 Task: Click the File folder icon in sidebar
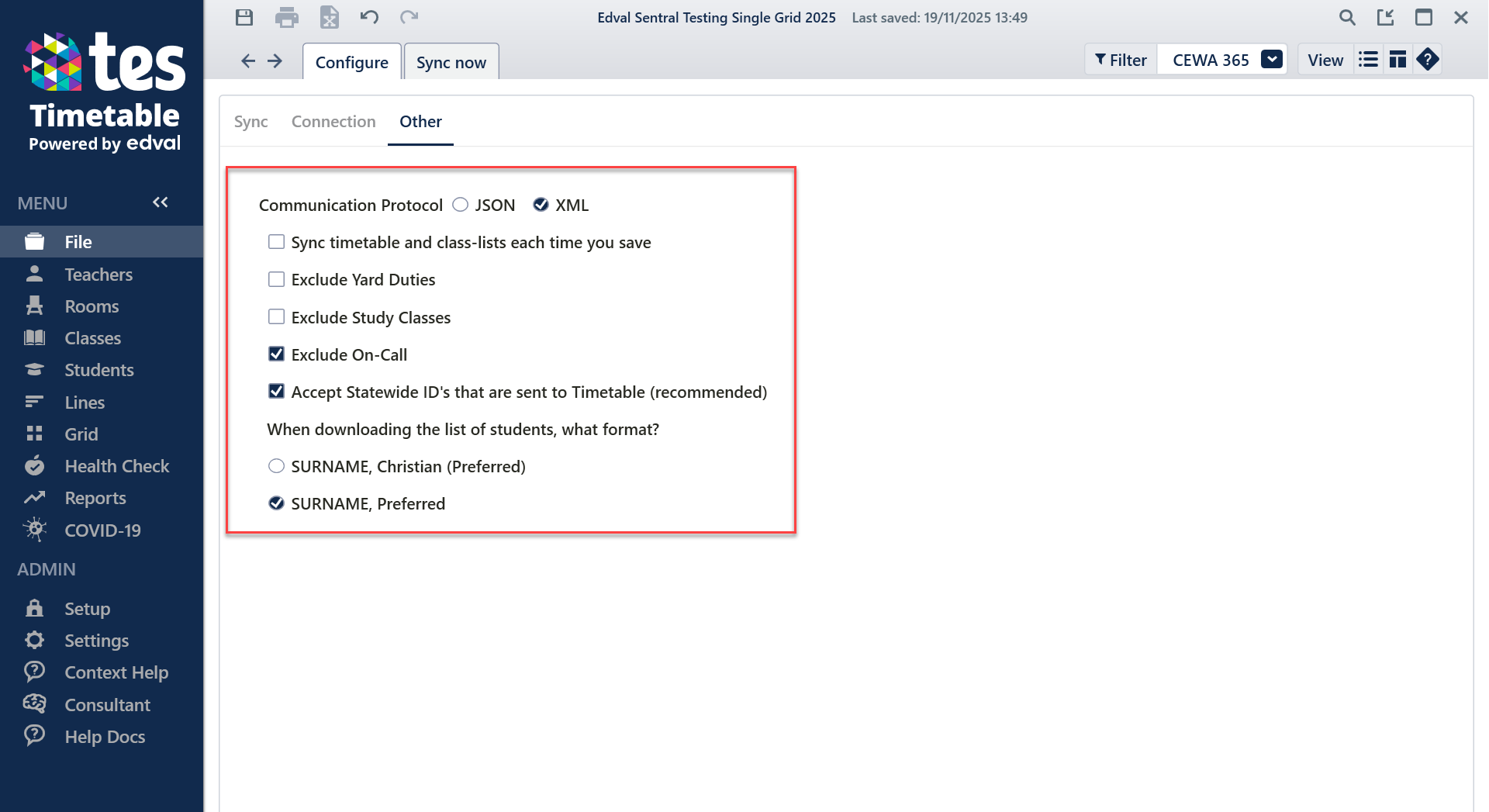tap(34, 242)
